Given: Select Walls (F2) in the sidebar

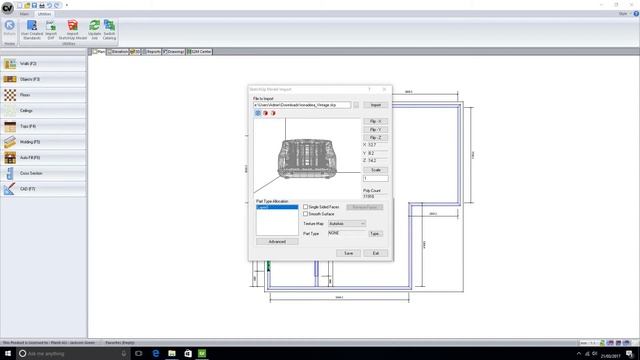Looking at the screenshot, I should (43, 64).
